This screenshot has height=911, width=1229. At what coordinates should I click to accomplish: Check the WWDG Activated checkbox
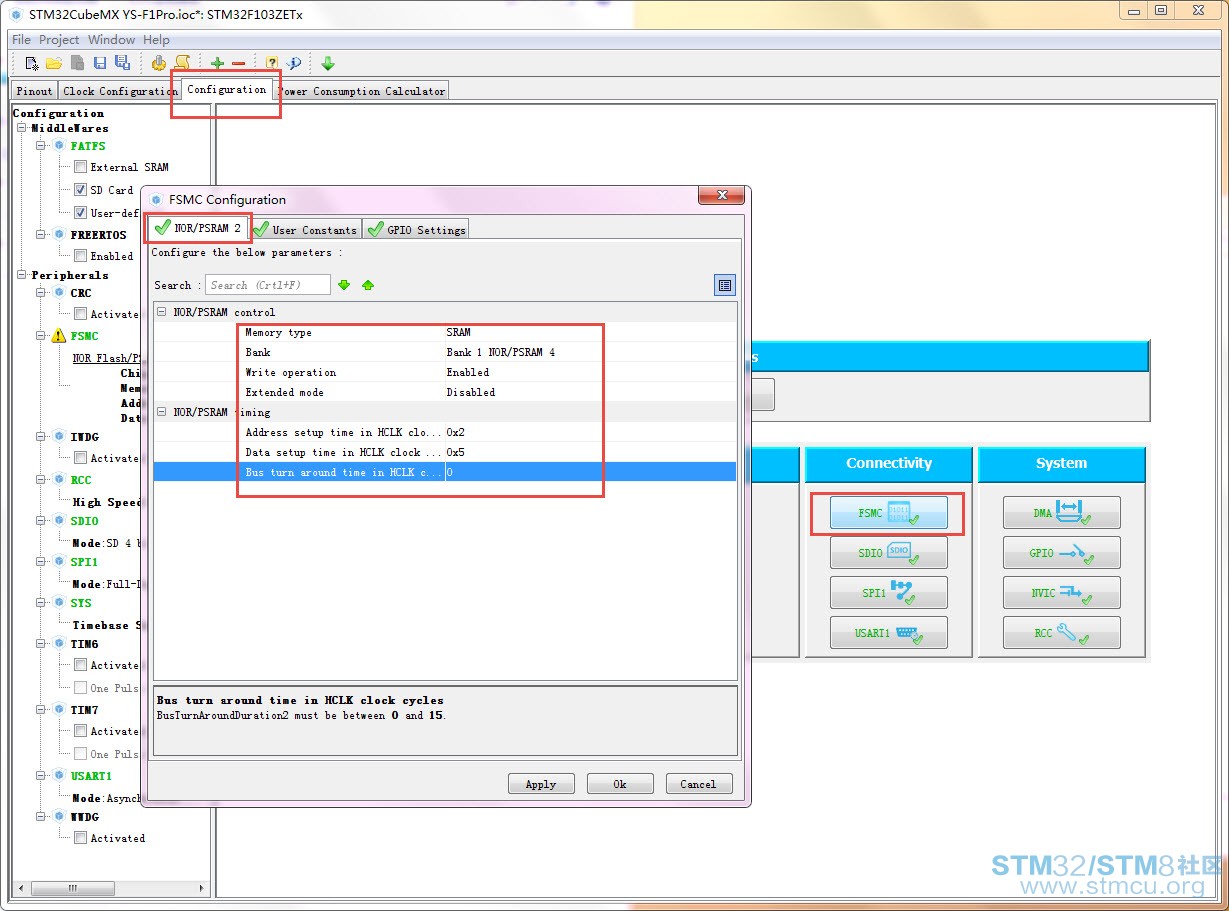[81, 838]
